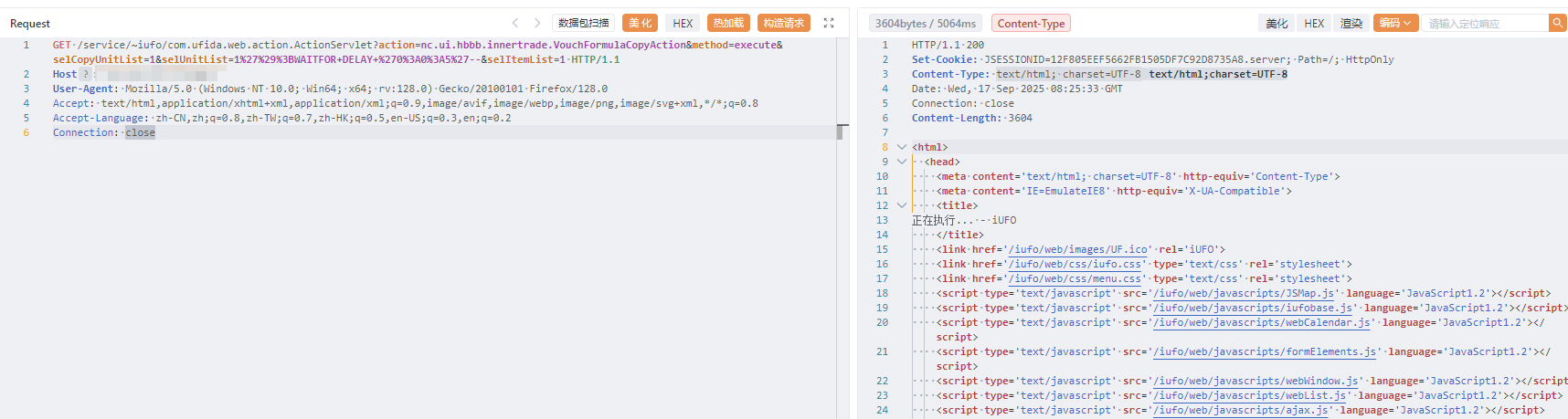Open the webList.js script link
Screen dimensions: 1568x419
click(1250, 395)
